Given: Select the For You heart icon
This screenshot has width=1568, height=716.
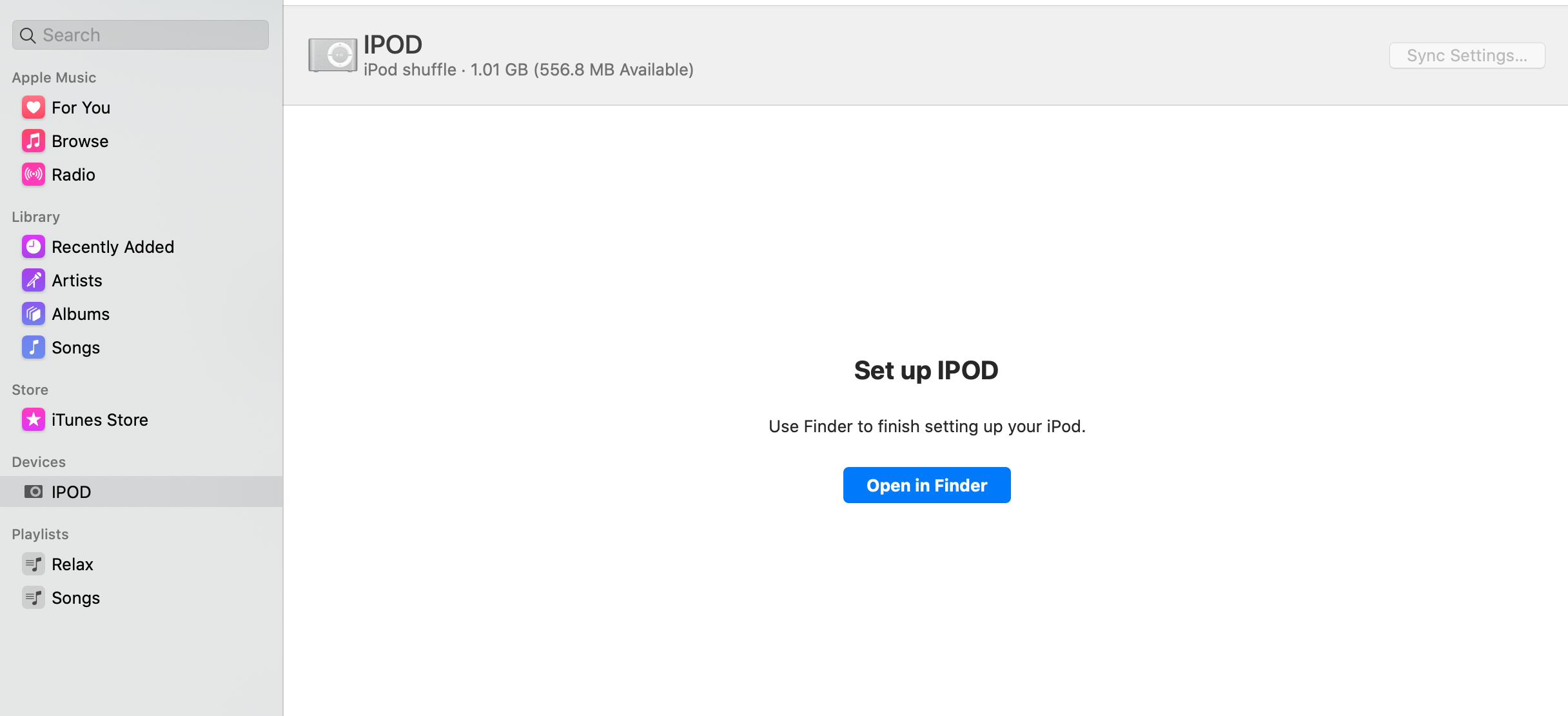Looking at the screenshot, I should pyautogui.click(x=33, y=107).
